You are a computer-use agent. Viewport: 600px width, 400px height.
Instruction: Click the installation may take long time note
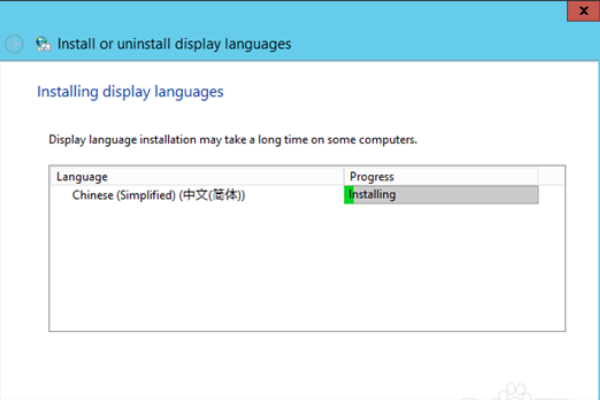(233, 140)
